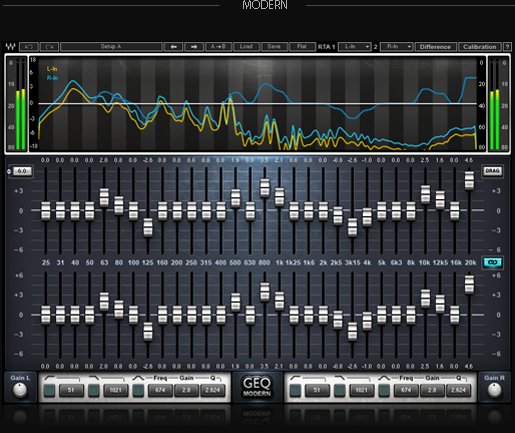Go to previous preset with left arrow
The image size is (515, 433).
pyautogui.click(x=173, y=47)
